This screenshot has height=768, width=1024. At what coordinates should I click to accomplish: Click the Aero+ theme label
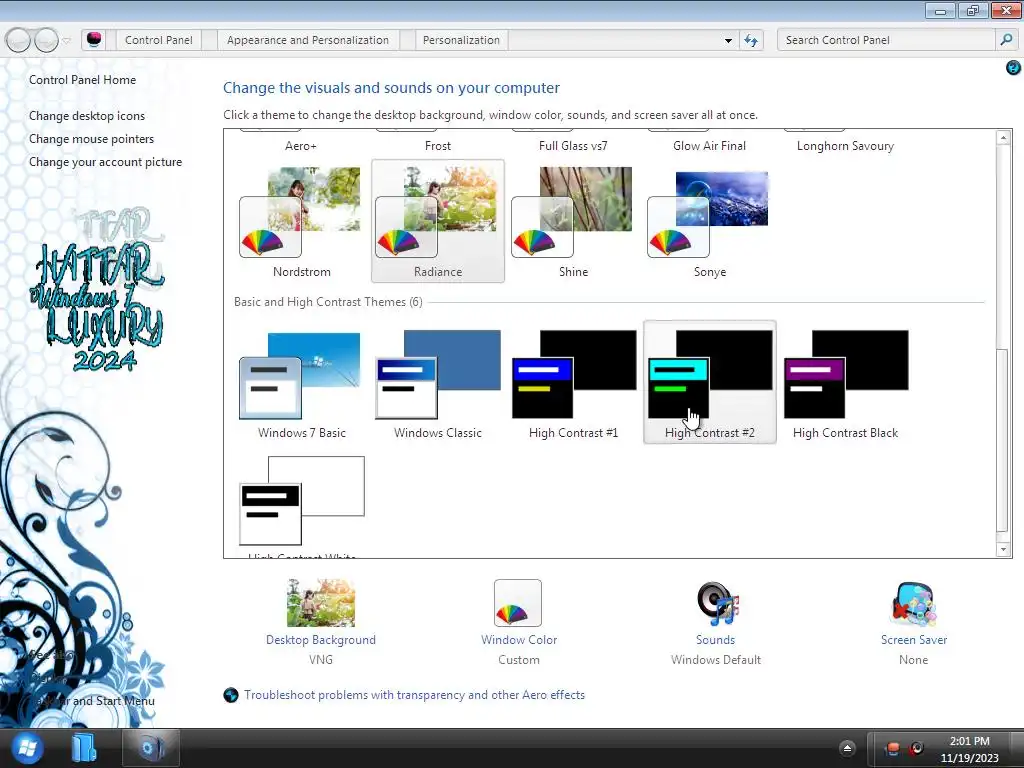pos(300,146)
